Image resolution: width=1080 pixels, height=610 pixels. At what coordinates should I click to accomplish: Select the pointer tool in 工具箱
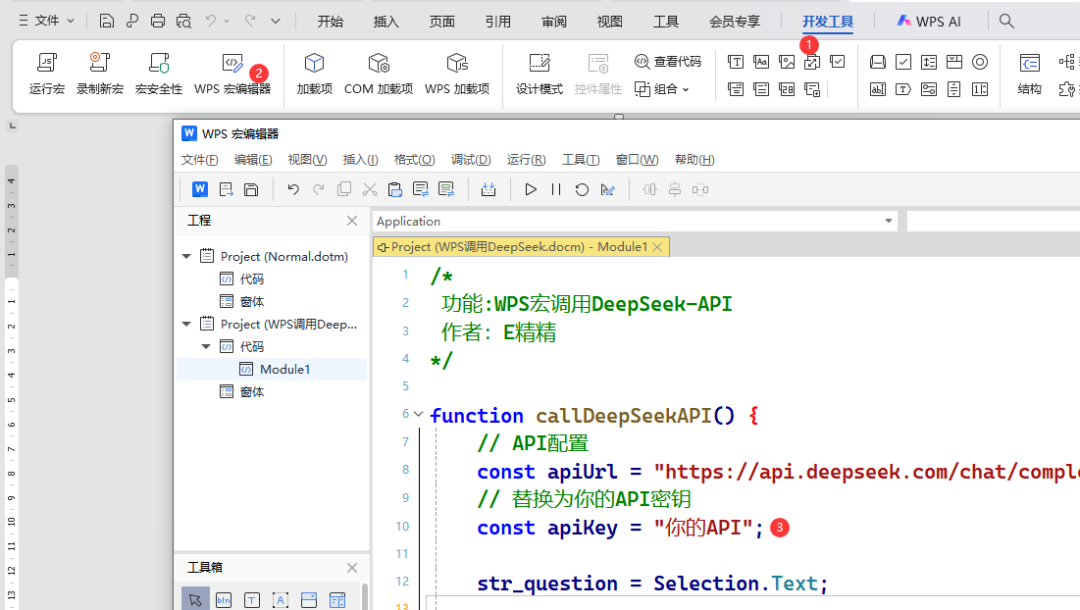[195, 600]
